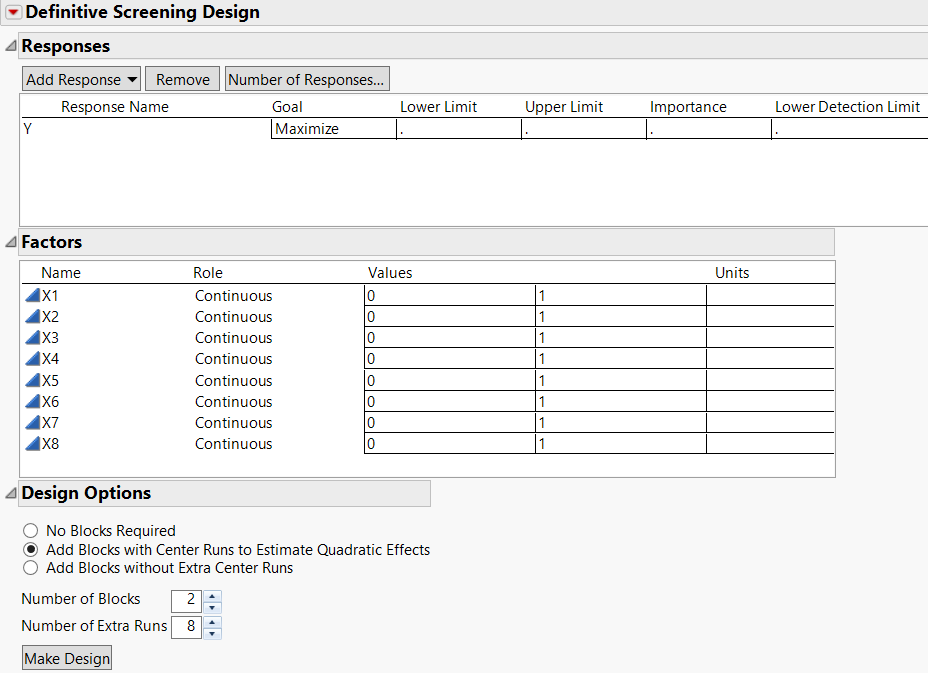Click the continuous factor icon for X3

(33, 337)
